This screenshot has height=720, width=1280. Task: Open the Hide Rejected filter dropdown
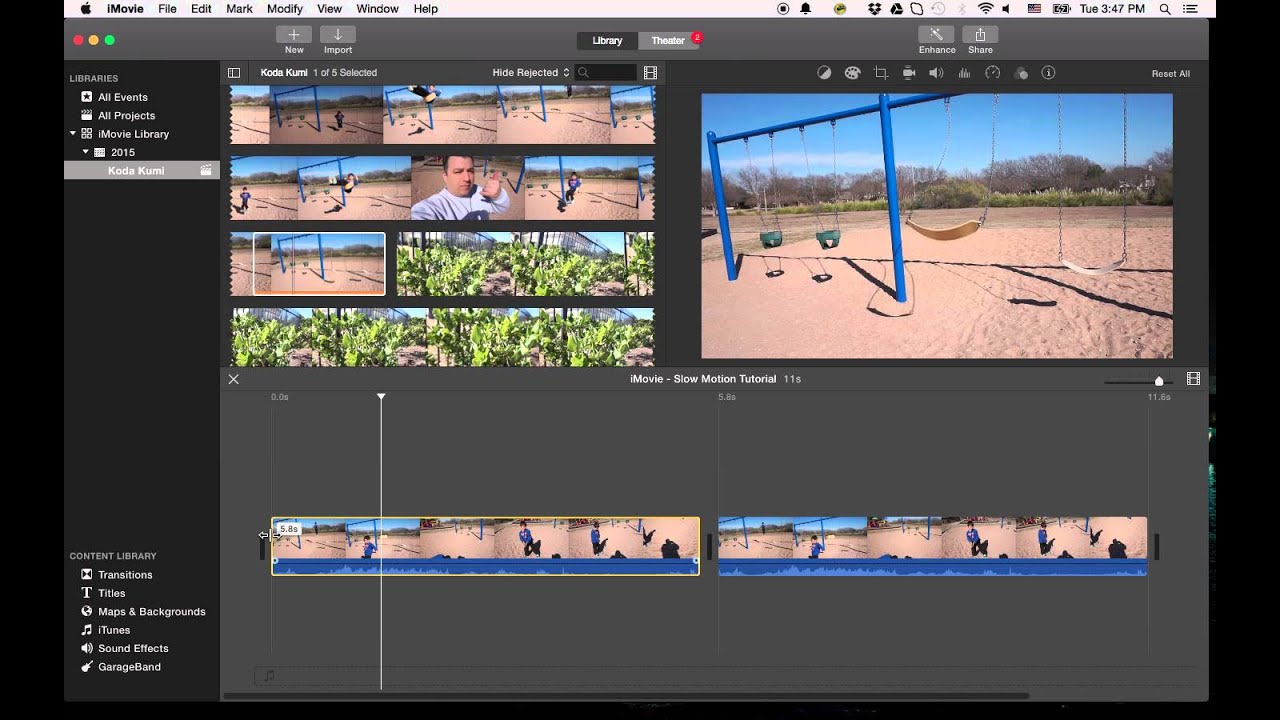[x=531, y=73]
